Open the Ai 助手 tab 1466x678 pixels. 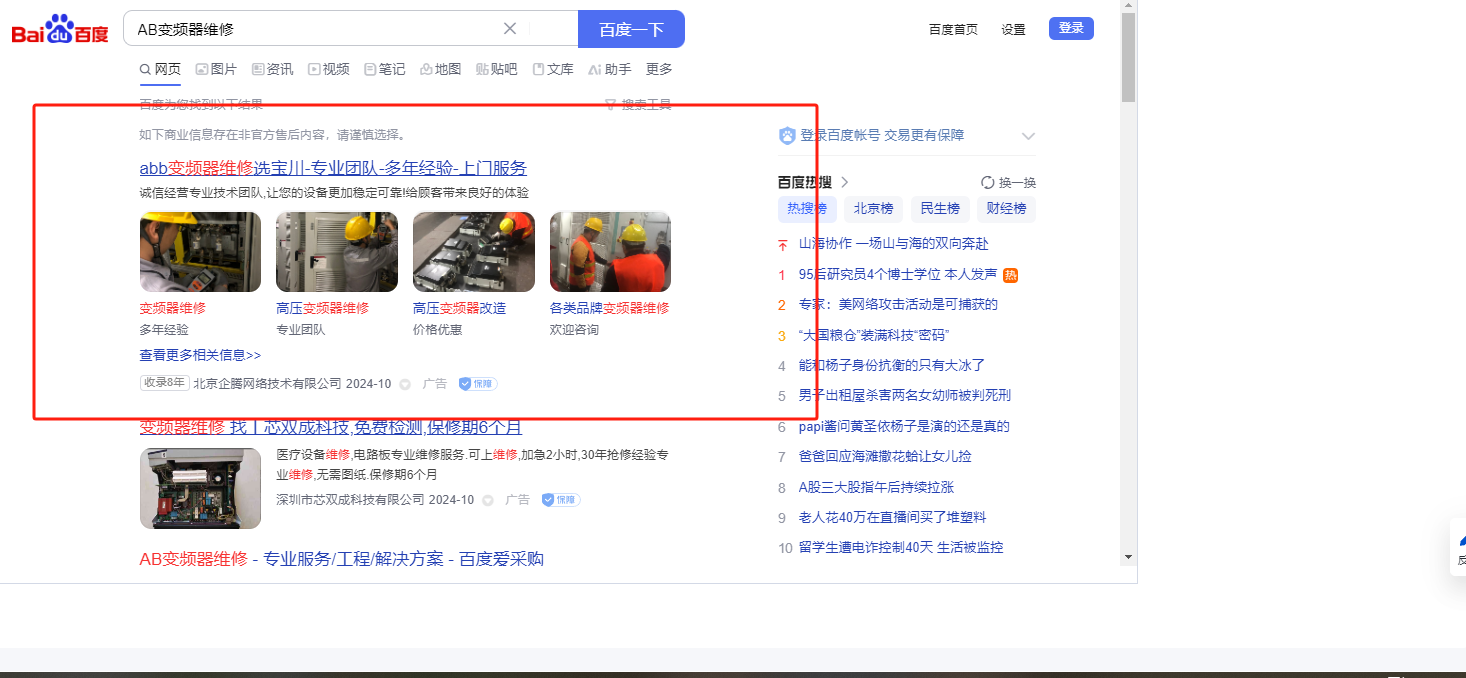click(610, 69)
